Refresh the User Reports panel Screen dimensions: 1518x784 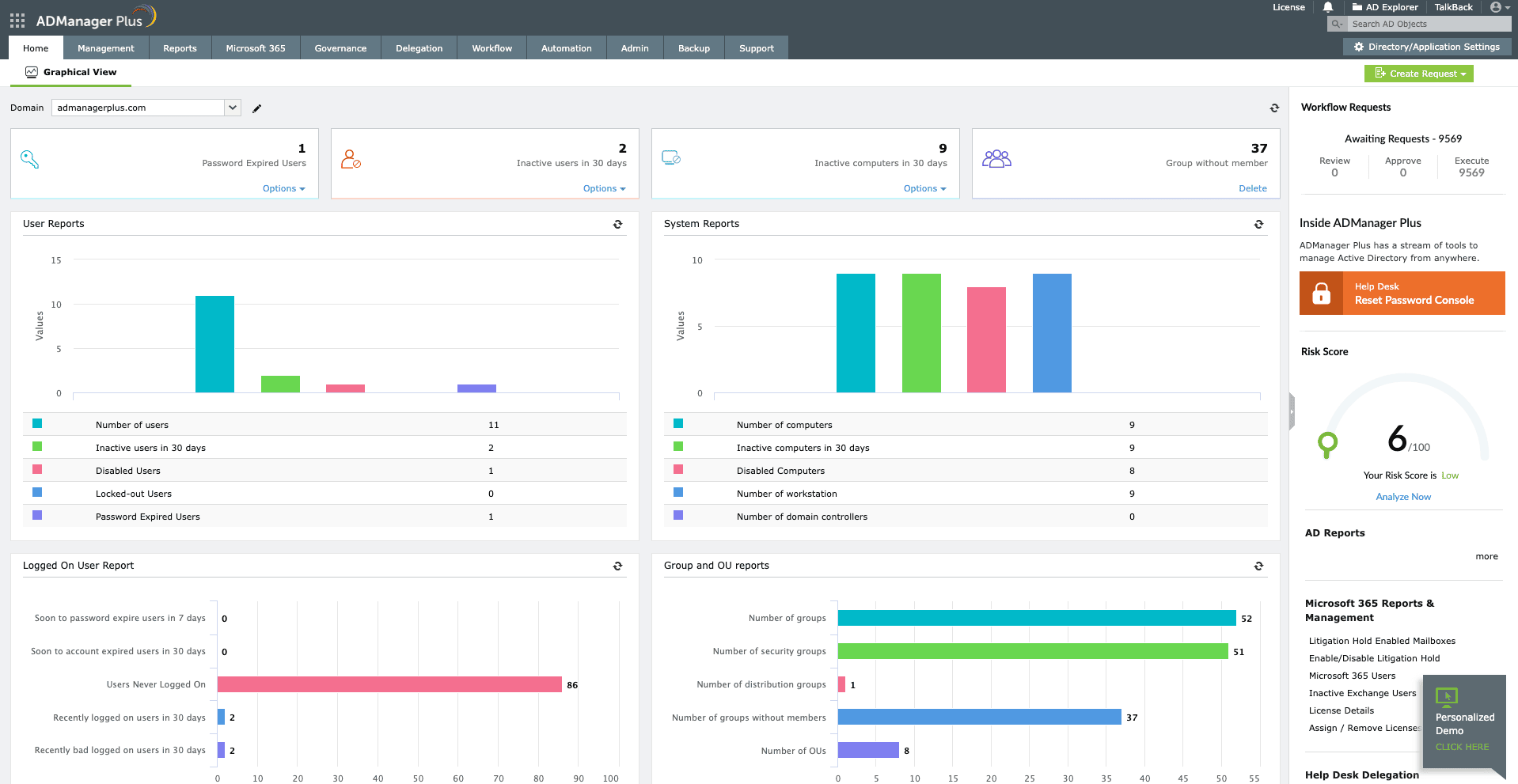coord(617,224)
